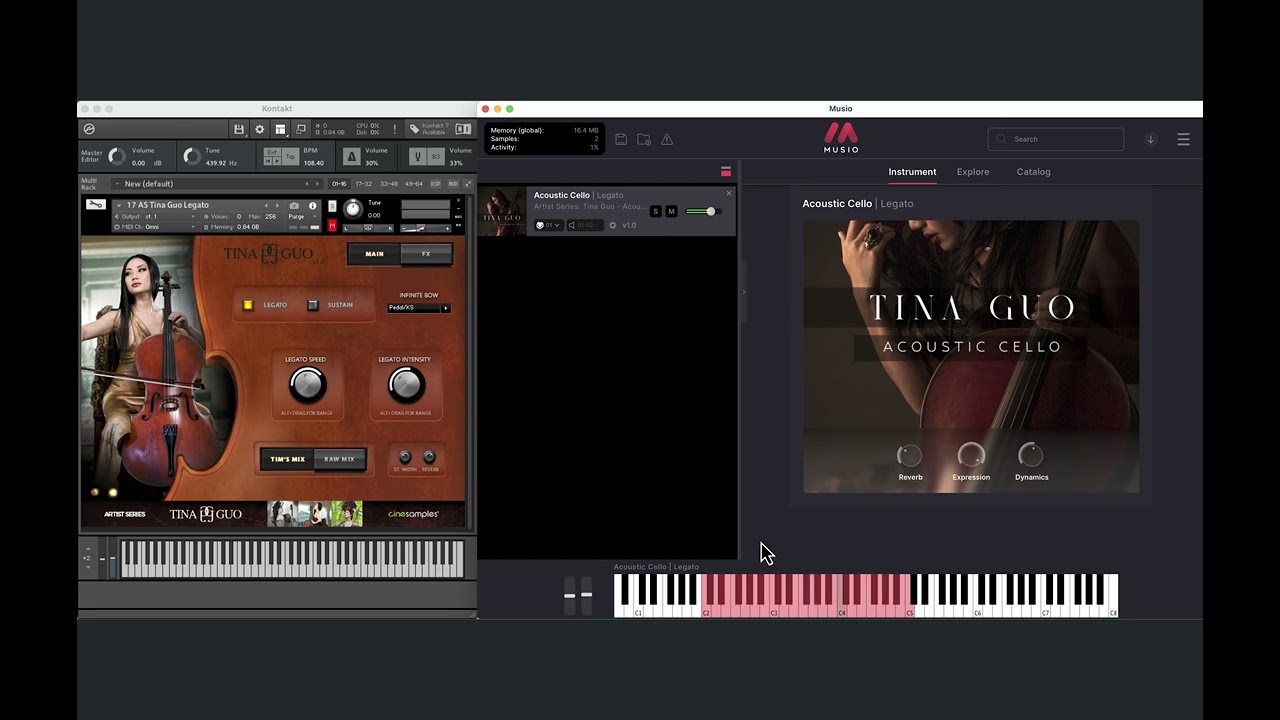
Task: Adjust the Acoustic Cello volume slider
Action: tap(702, 211)
